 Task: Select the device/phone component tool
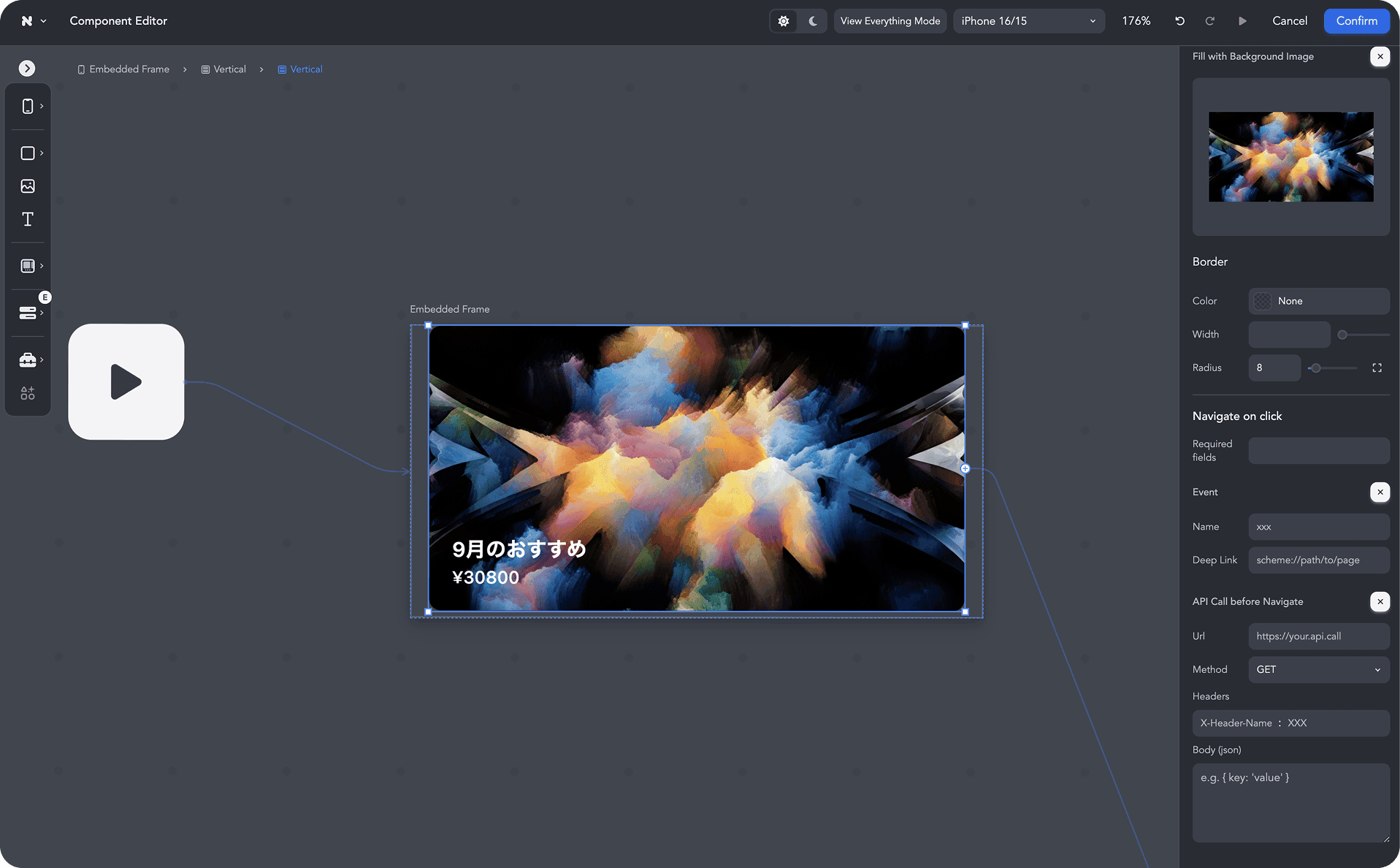[28, 106]
